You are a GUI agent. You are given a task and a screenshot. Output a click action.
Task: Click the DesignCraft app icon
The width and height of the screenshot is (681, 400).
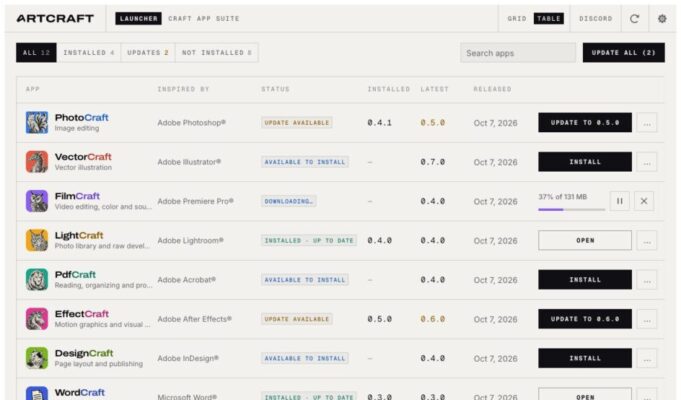point(37,358)
